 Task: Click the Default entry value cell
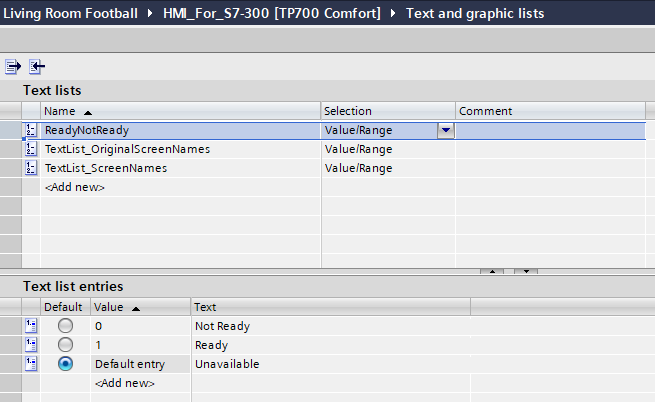(140, 364)
